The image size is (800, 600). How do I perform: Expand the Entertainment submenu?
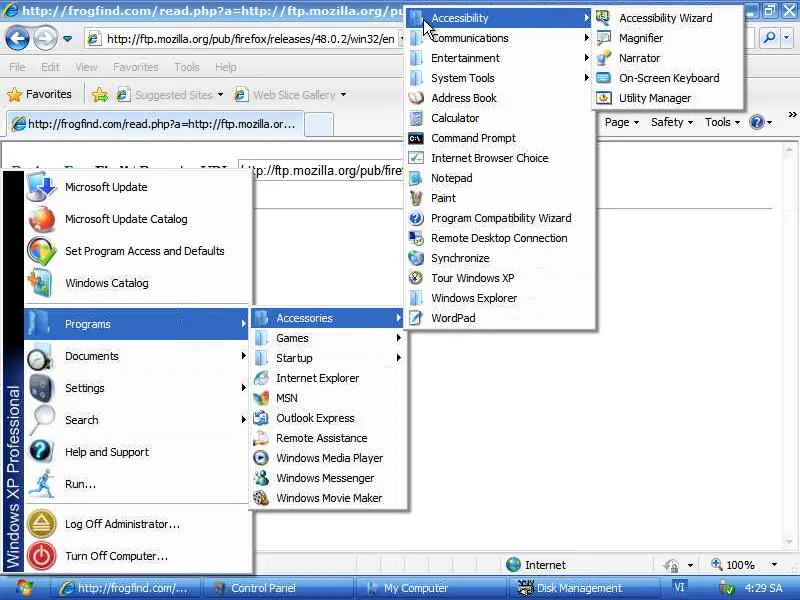point(500,58)
